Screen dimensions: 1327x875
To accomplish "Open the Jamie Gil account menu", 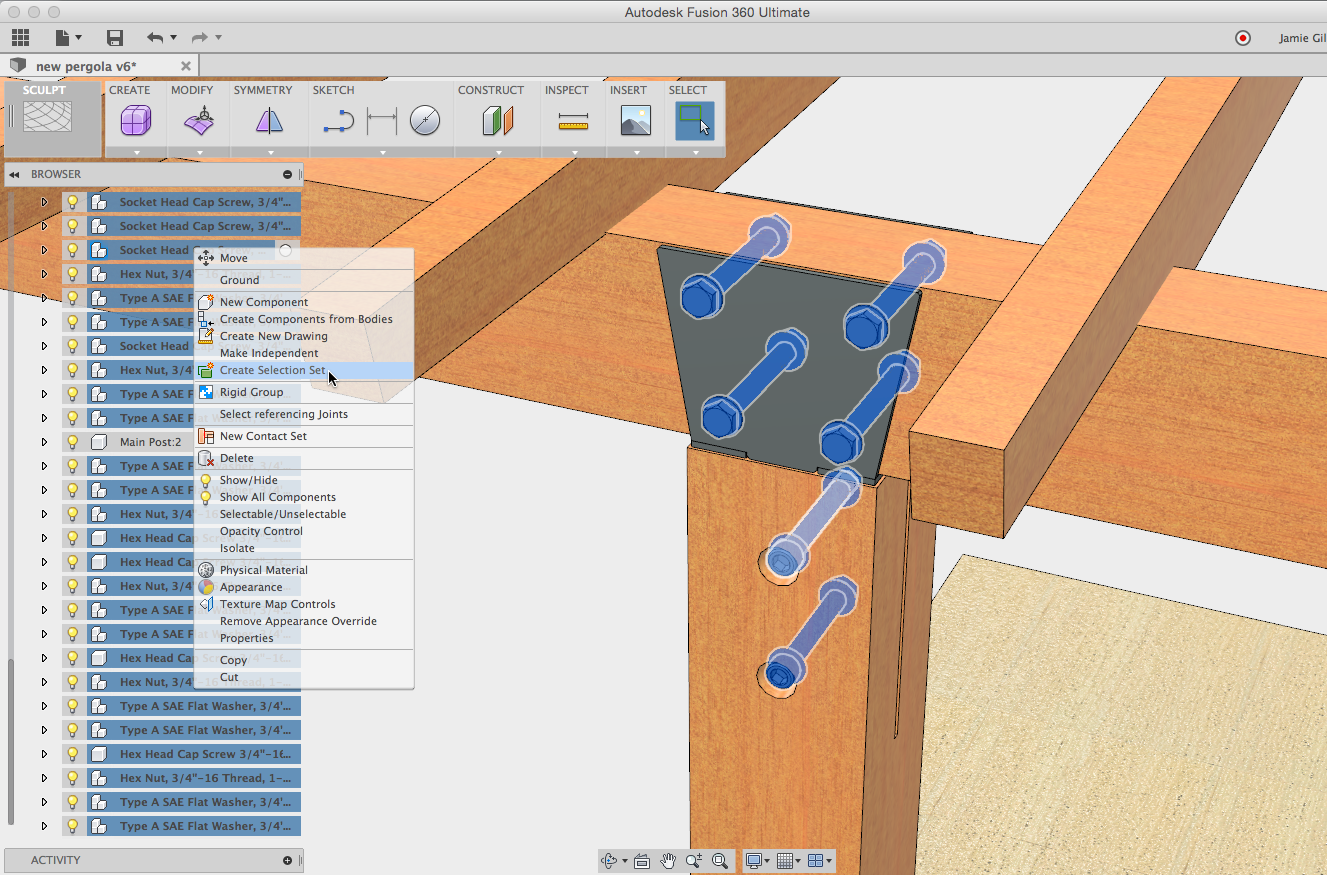I will point(1302,38).
